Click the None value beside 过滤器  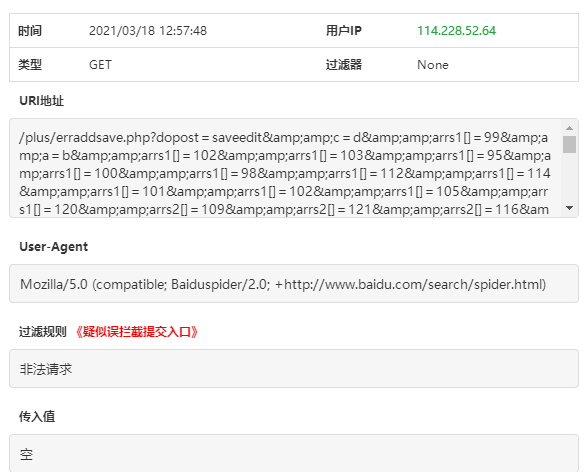tap(433, 65)
